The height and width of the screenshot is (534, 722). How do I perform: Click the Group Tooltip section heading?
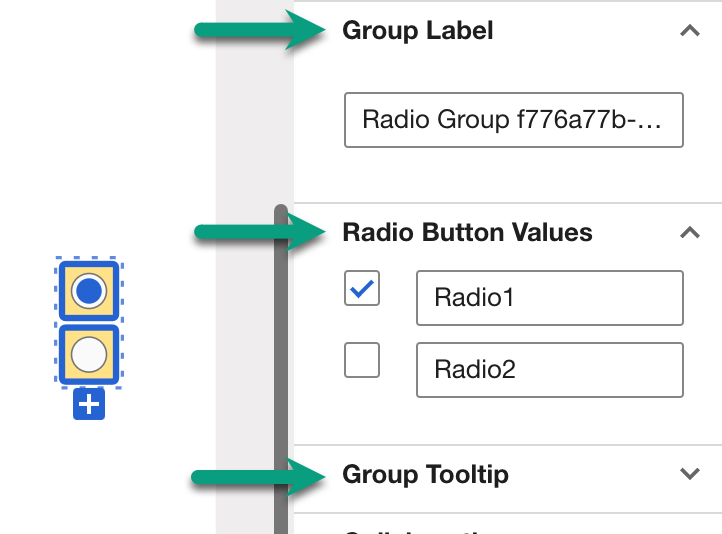[425, 474]
